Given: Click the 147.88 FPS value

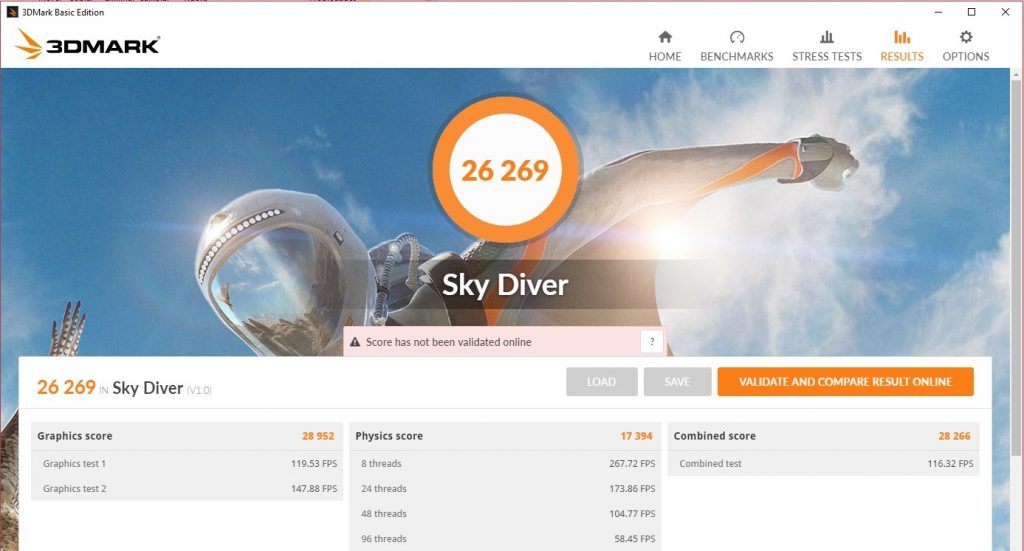Looking at the screenshot, I should 314,488.
